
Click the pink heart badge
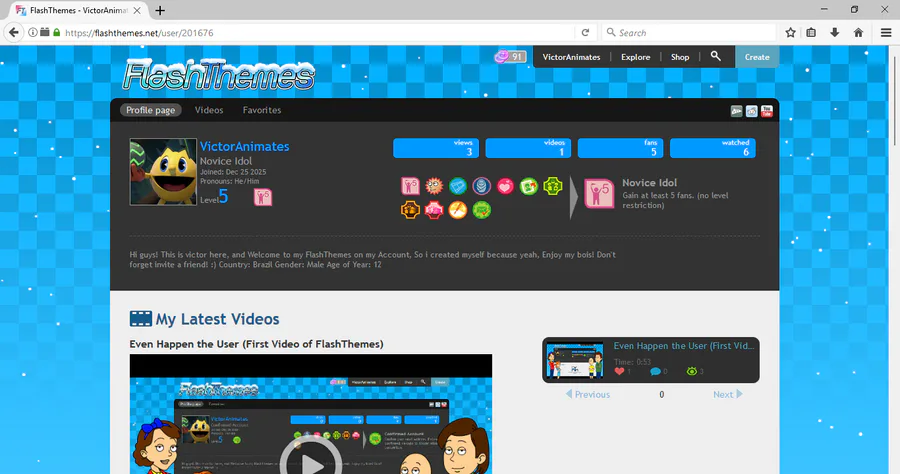tap(505, 186)
